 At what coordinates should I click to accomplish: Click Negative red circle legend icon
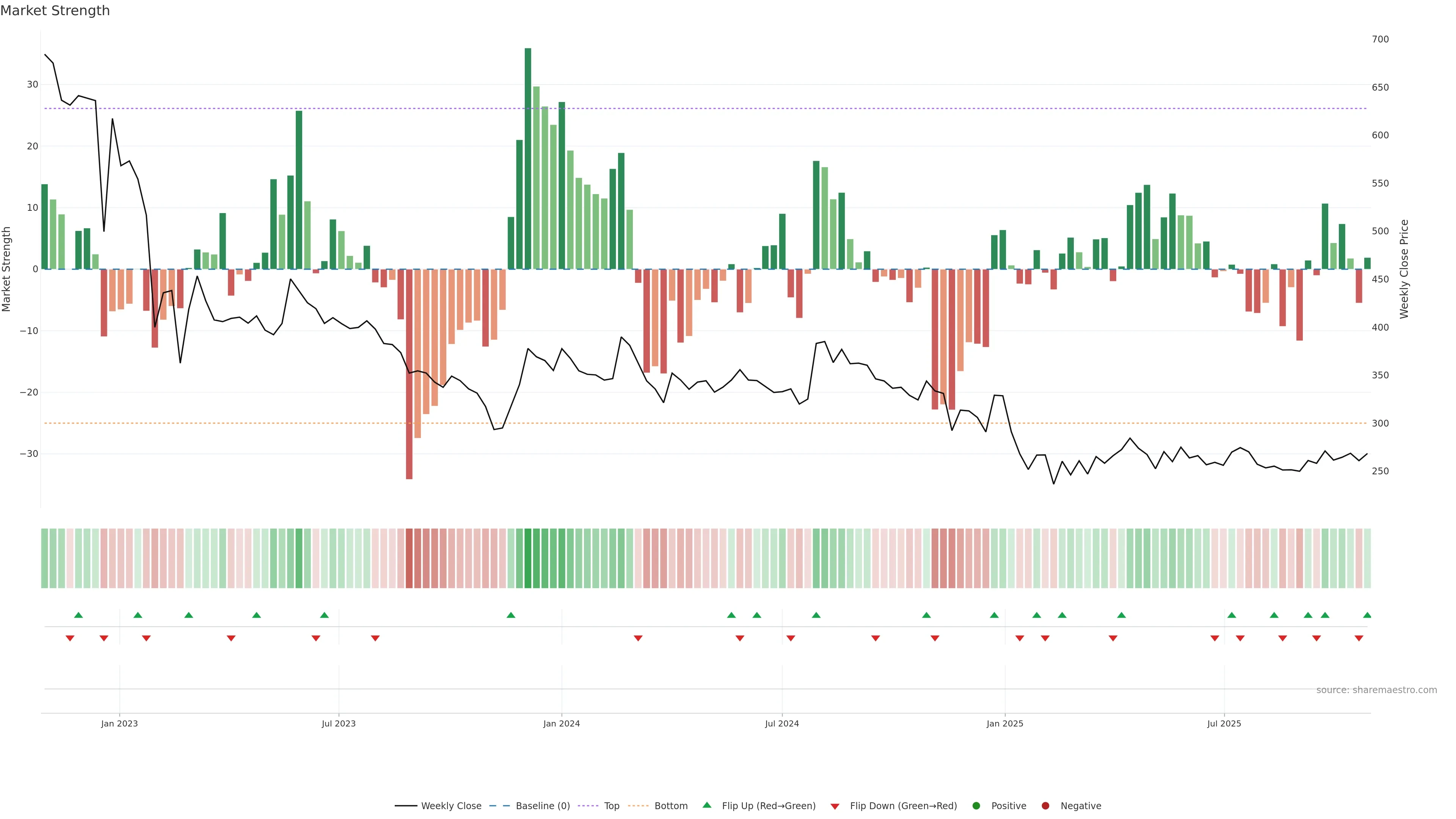[1045, 806]
